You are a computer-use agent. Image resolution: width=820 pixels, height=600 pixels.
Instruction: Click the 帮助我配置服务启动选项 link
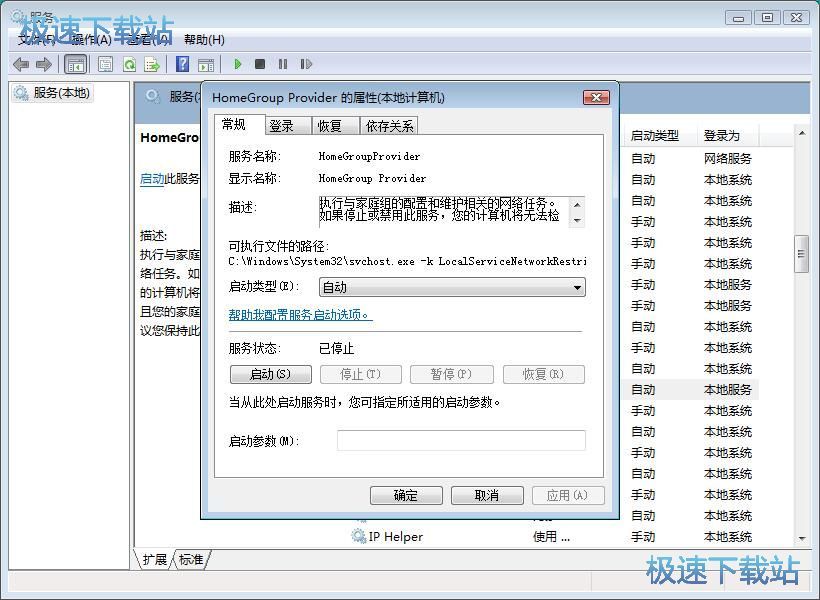pyautogui.click(x=300, y=314)
